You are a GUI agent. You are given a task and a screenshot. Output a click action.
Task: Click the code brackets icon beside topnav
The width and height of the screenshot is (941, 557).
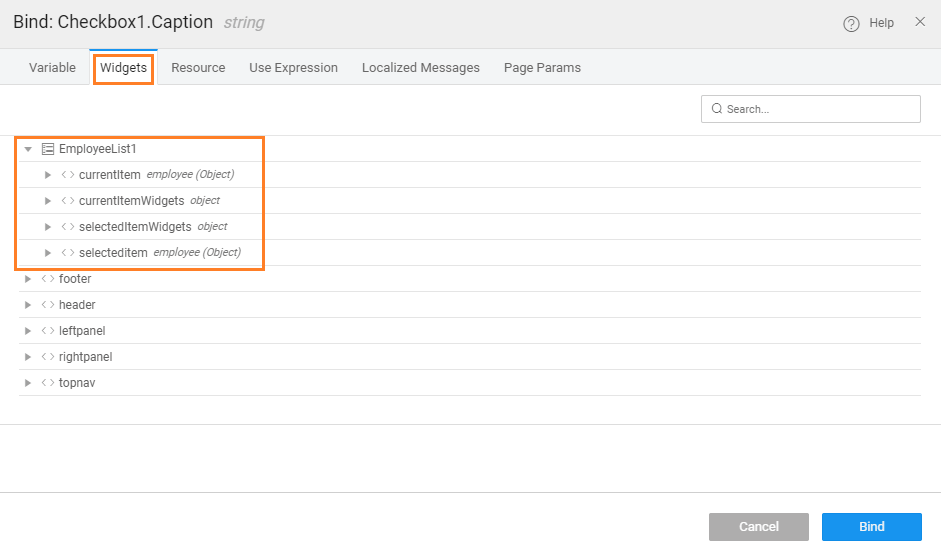point(48,383)
